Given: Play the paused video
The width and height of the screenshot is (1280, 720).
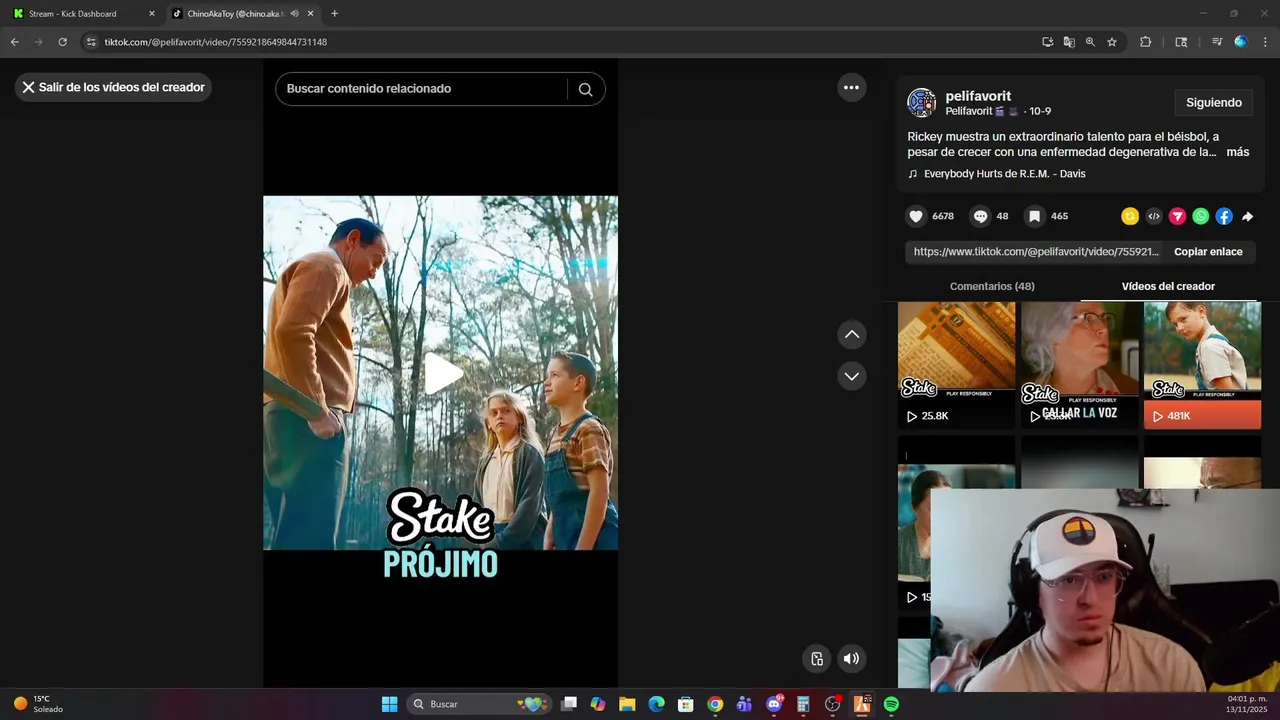Looking at the screenshot, I should [x=441, y=373].
